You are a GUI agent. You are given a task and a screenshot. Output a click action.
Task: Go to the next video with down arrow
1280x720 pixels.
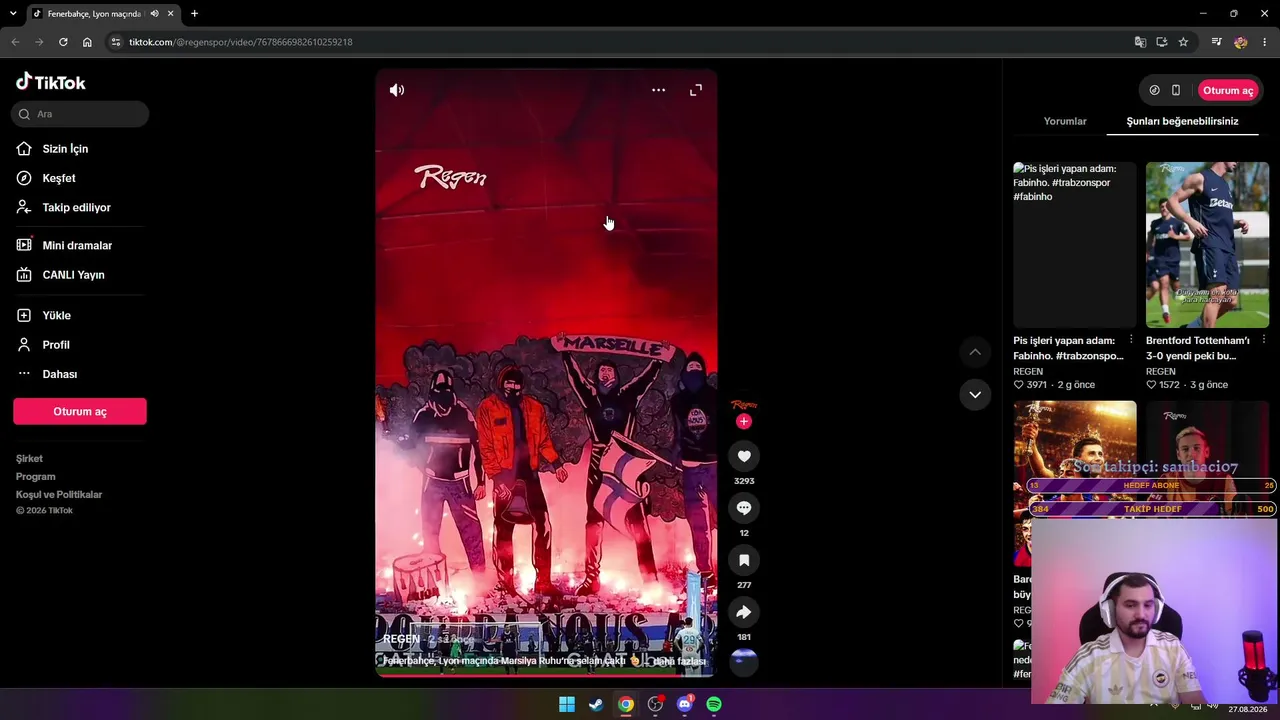tap(975, 394)
